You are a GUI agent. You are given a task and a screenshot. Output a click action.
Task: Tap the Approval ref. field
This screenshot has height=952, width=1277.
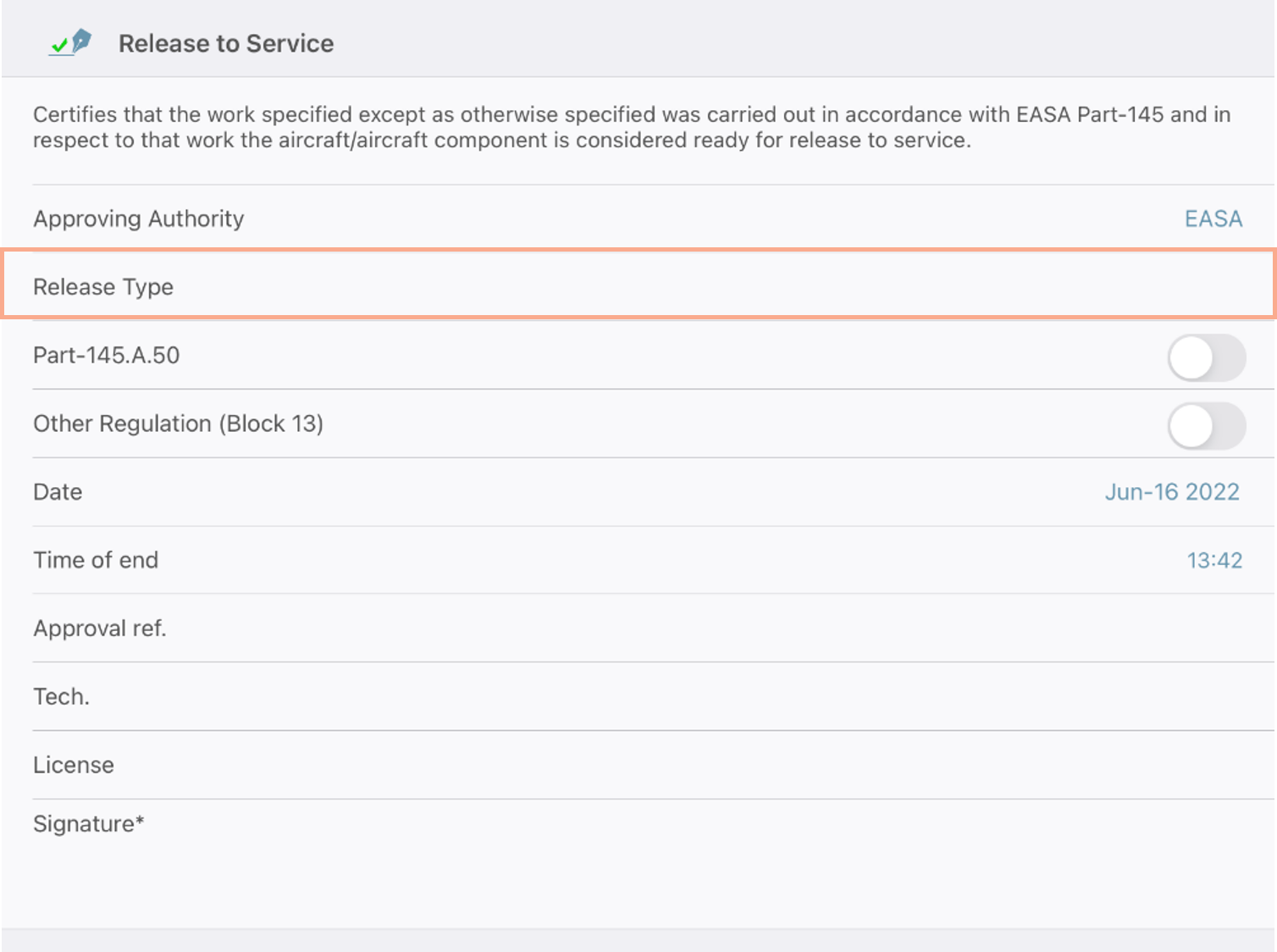tap(653, 628)
